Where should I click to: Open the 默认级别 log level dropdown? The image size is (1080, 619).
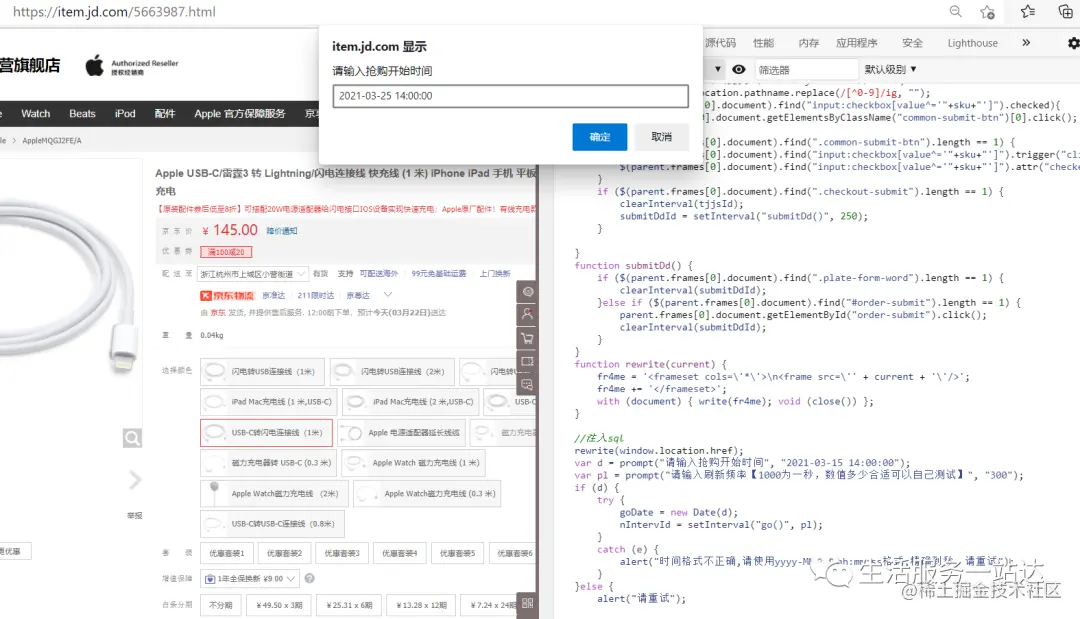pyautogui.click(x=891, y=70)
